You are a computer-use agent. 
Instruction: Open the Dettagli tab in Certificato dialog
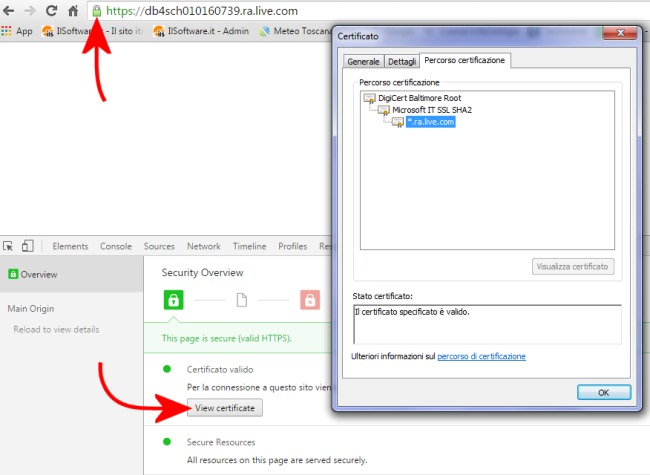[x=402, y=61]
